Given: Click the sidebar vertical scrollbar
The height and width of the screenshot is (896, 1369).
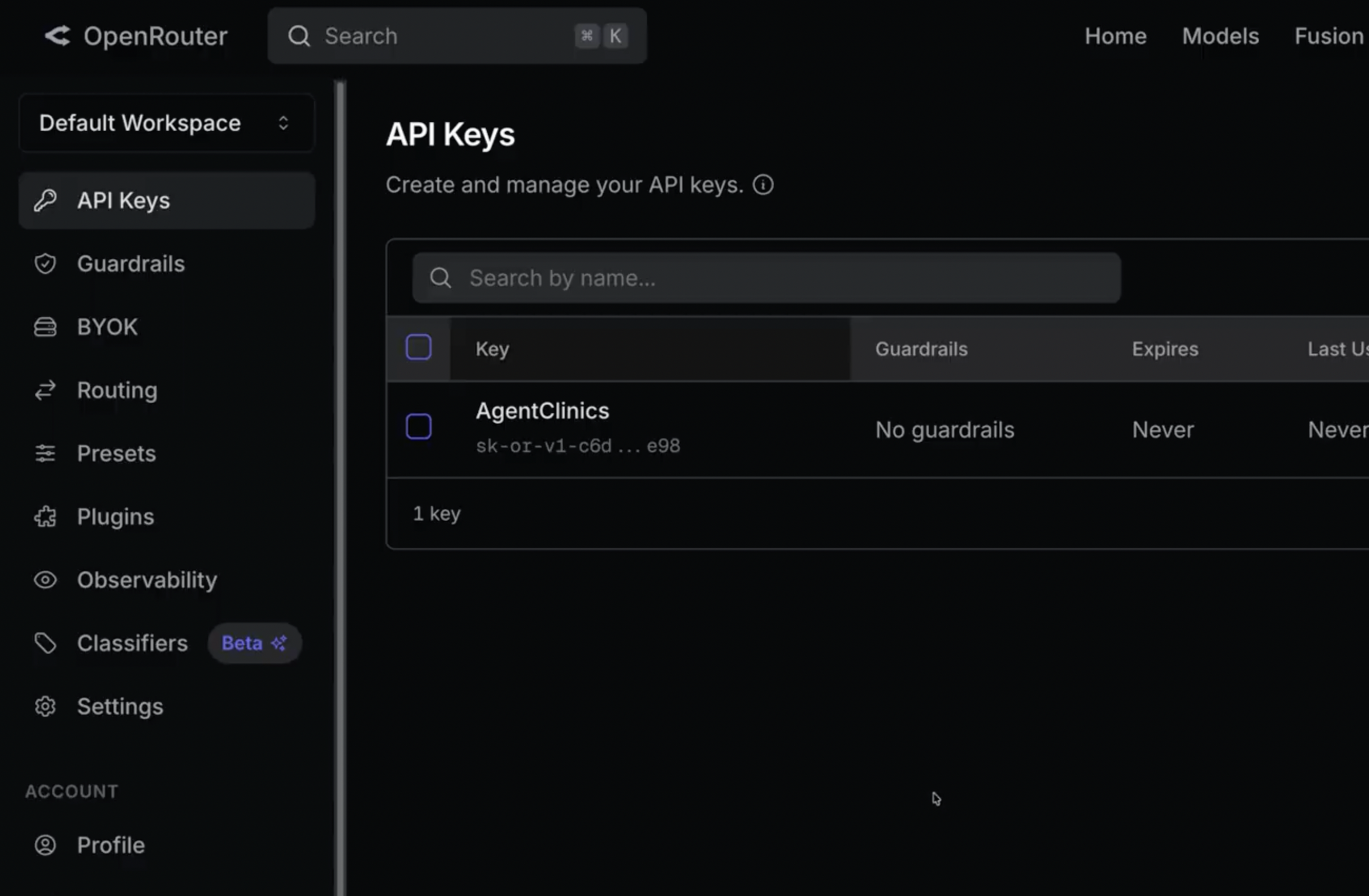Looking at the screenshot, I should (341, 489).
